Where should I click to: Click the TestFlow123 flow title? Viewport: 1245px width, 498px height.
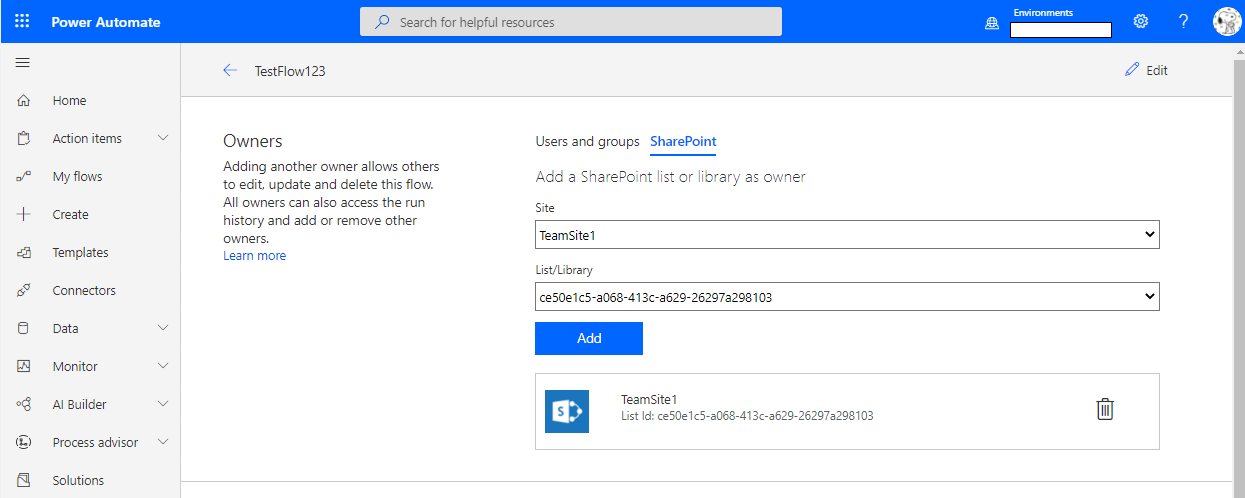290,71
